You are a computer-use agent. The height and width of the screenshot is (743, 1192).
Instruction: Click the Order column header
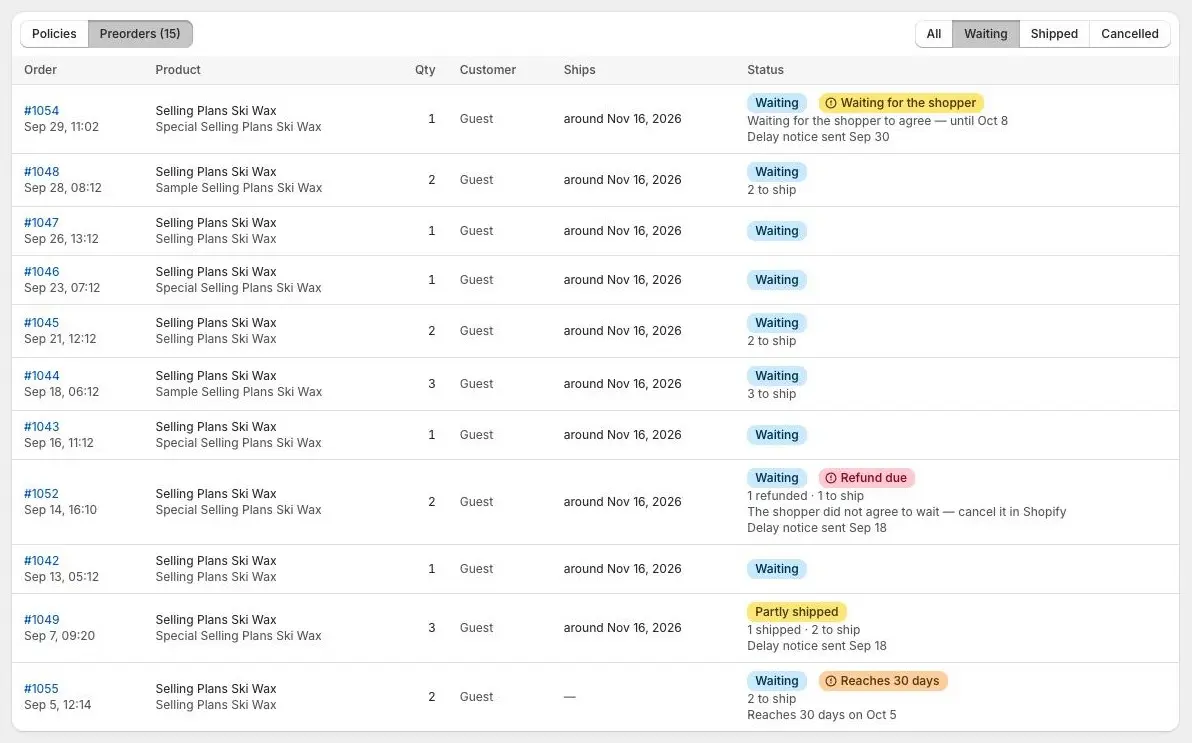tap(40, 69)
